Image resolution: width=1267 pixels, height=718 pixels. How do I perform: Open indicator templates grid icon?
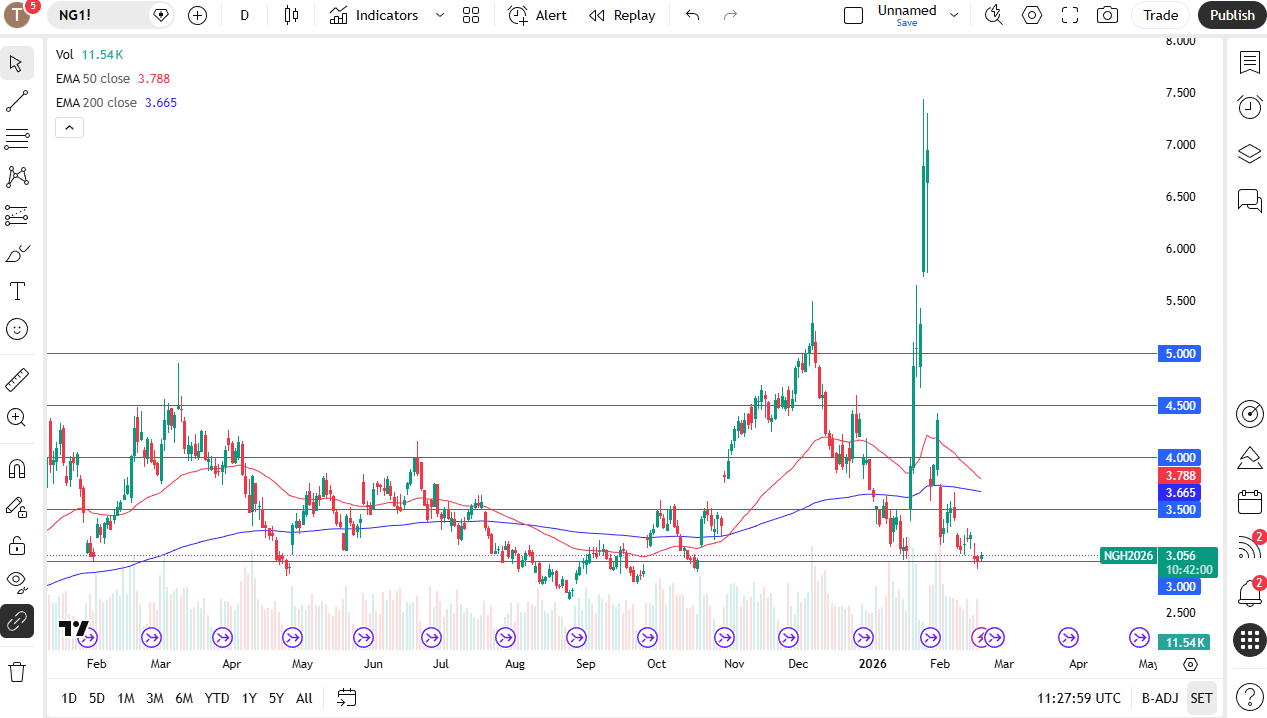(471, 15)
